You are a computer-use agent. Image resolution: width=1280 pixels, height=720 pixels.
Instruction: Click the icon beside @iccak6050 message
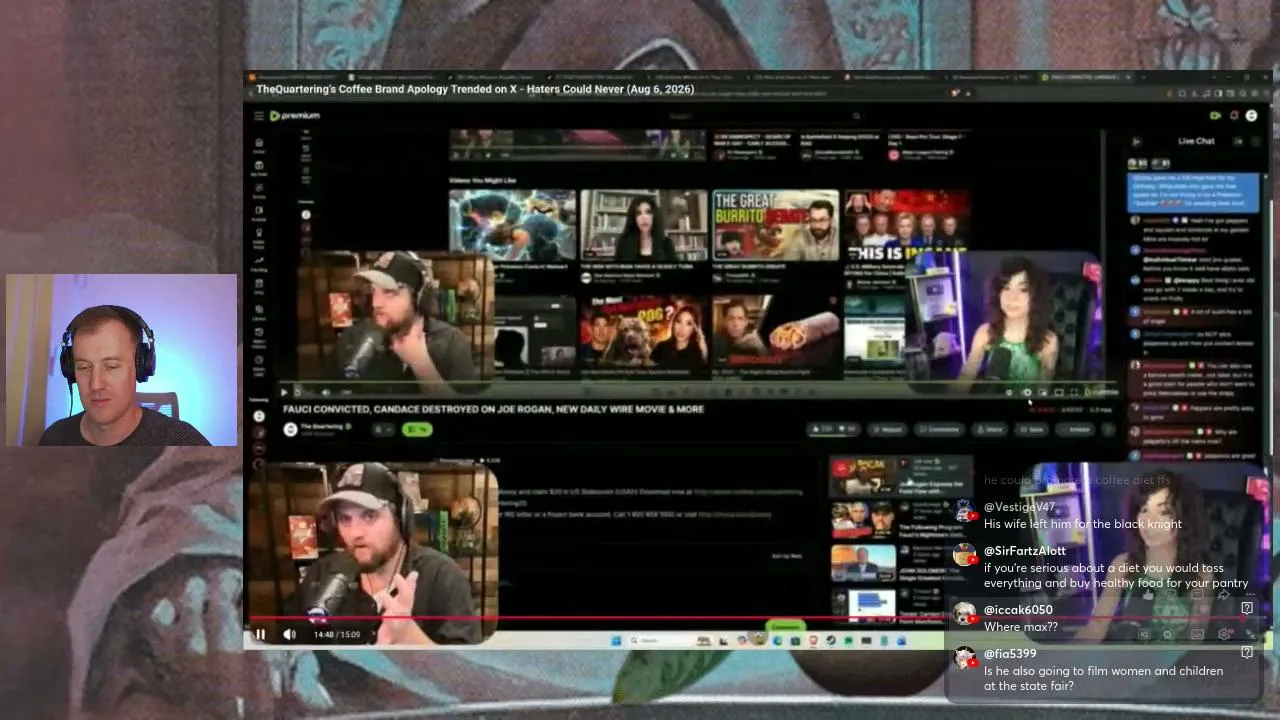click(x=1247, y=608)
